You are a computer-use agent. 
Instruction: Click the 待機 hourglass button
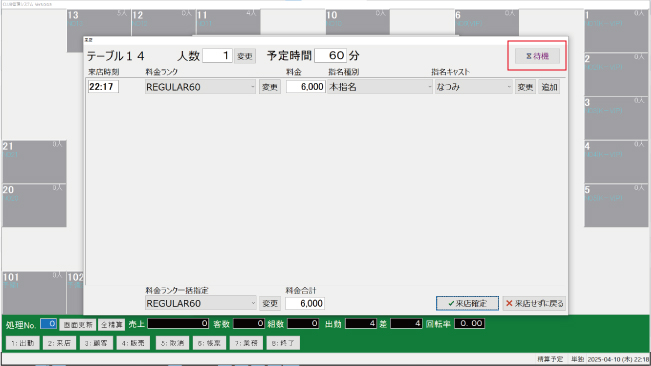(537, 56)
